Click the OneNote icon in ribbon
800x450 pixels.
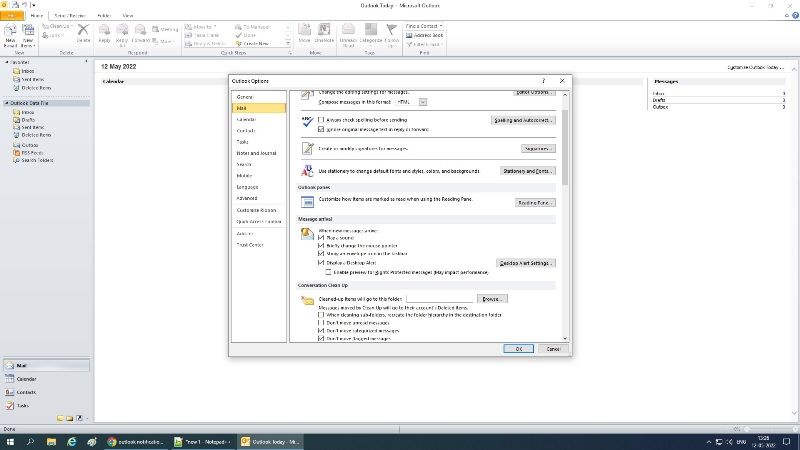[x=324, y=30]
